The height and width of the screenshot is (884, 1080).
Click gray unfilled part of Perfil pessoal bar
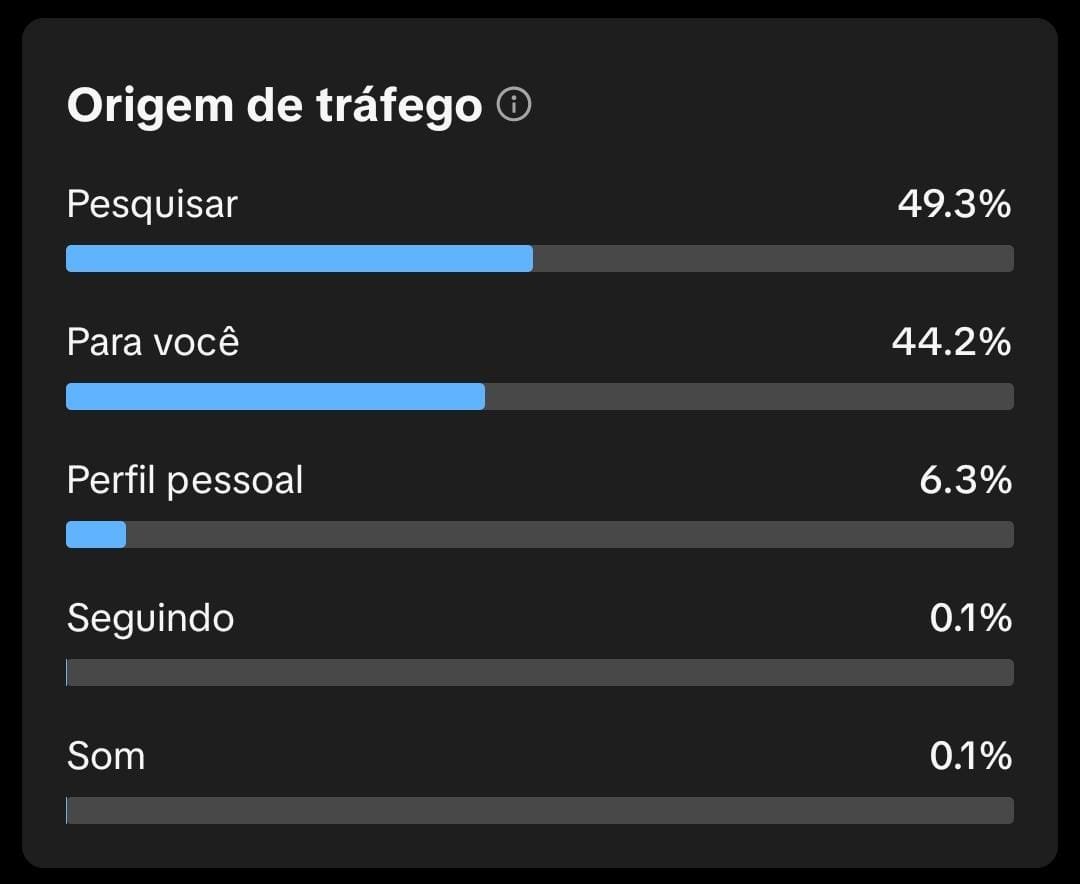(x=570, y=535)
